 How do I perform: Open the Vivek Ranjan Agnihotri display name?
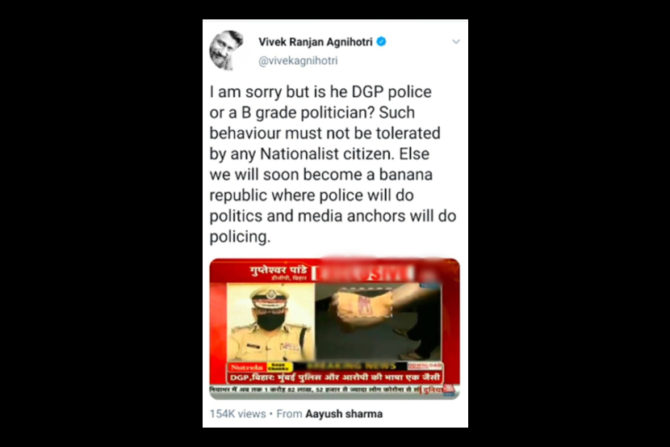coord(315,42)
